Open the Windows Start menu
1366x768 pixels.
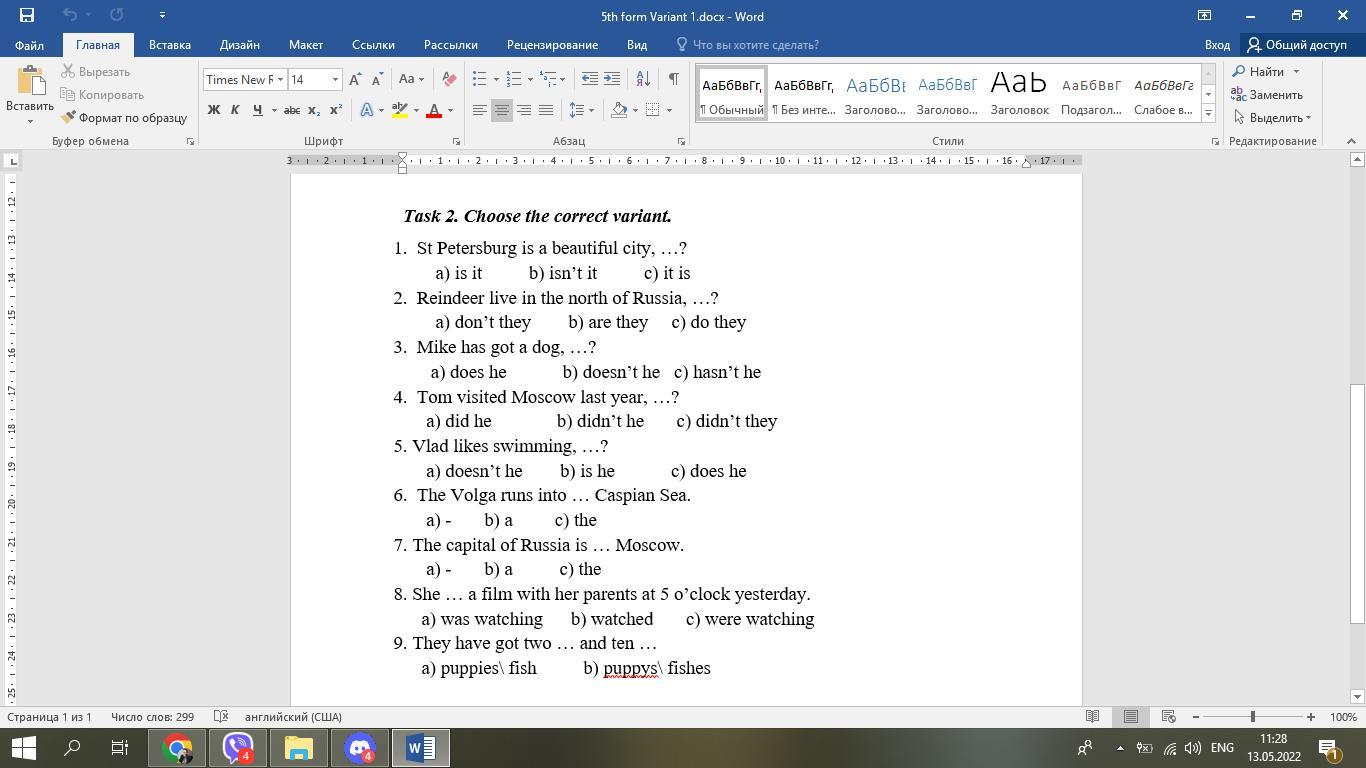[x=23, y=748]
